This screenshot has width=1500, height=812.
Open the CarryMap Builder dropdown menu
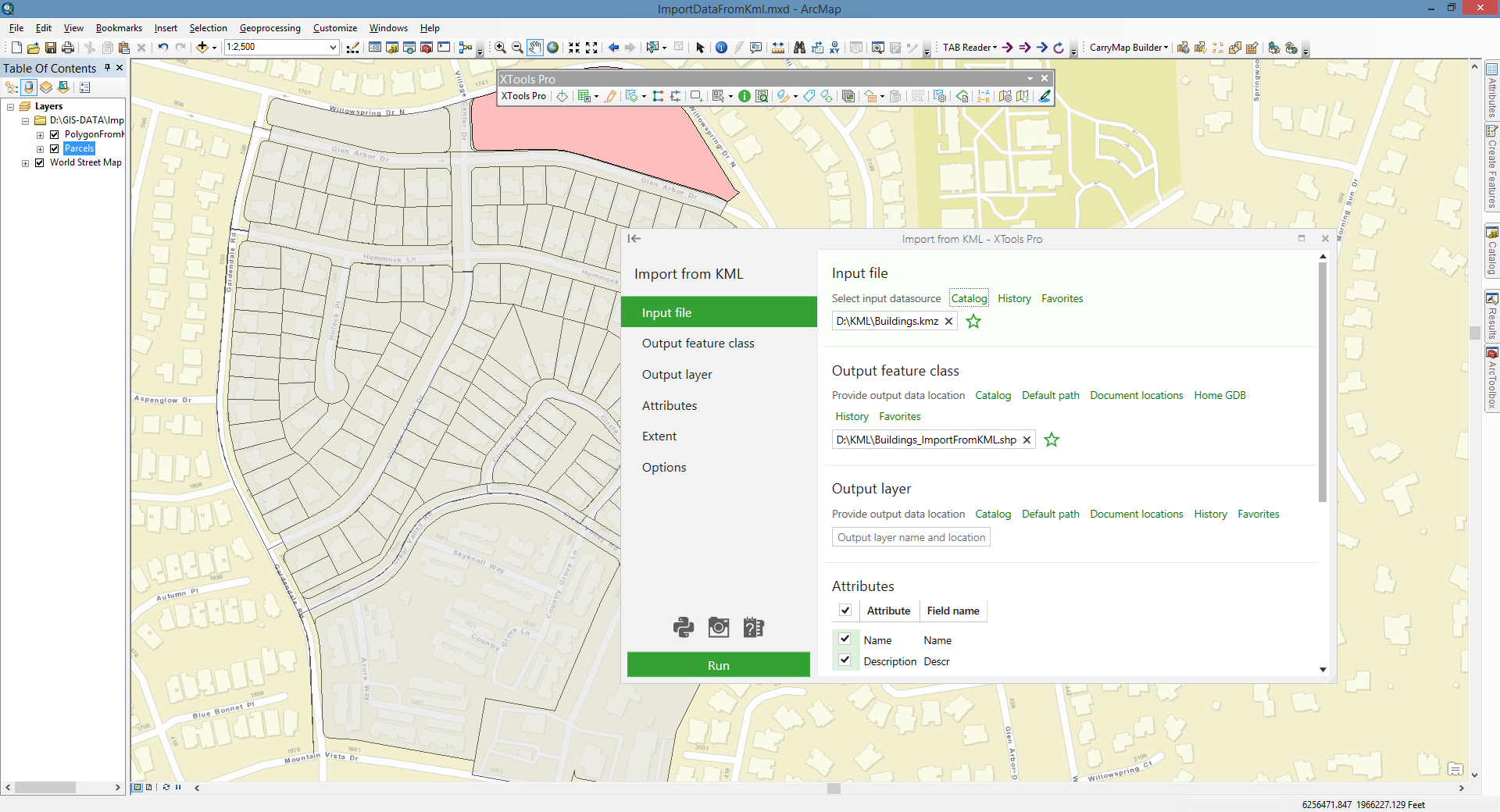click(x=1129, y=48)
